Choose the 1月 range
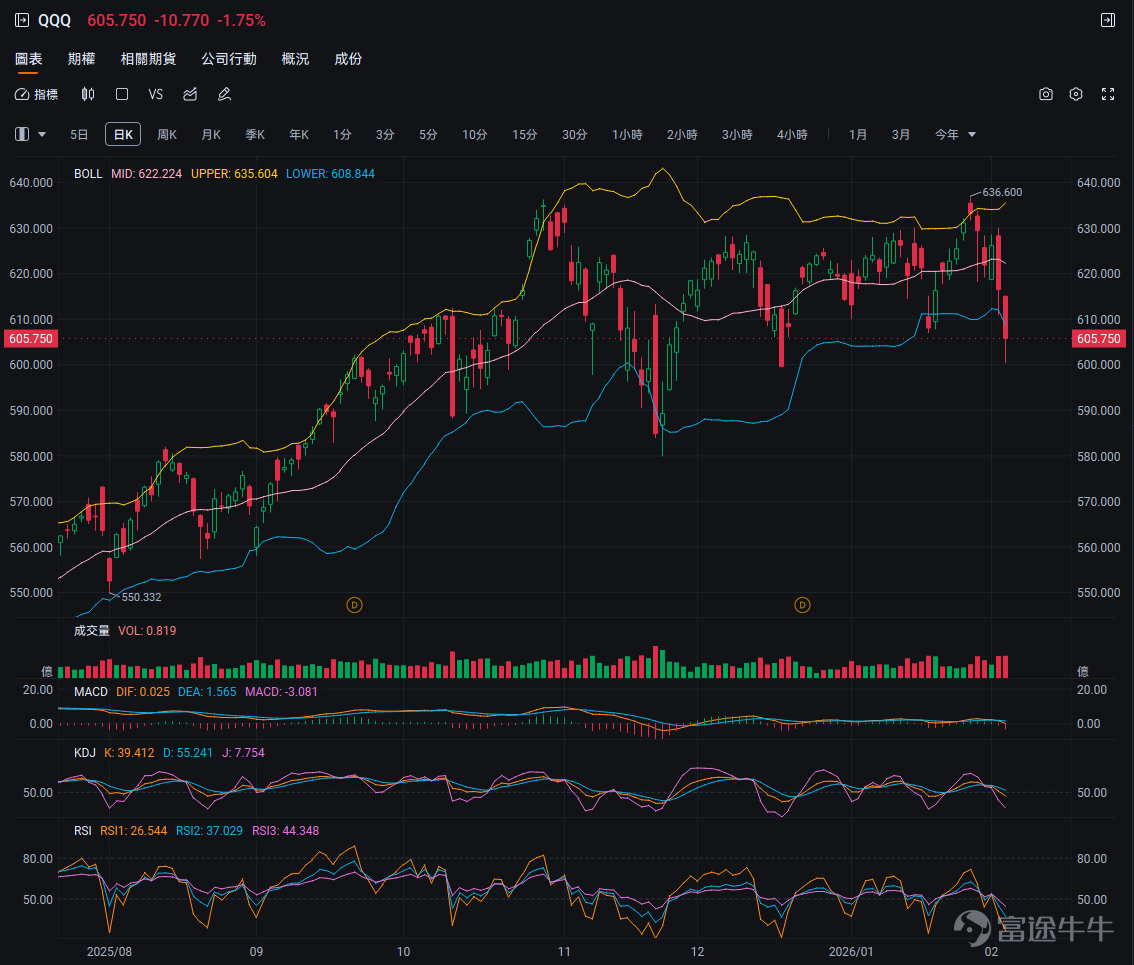 858,135
